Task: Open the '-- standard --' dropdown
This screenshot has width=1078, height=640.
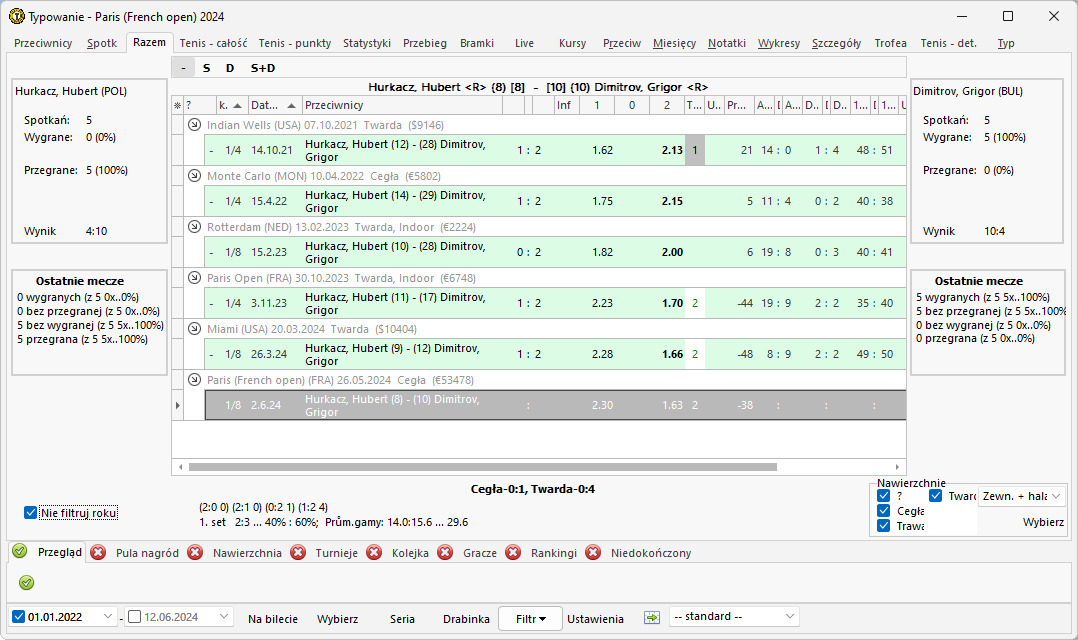Action: pyautogui.click(x=734, y=617)
